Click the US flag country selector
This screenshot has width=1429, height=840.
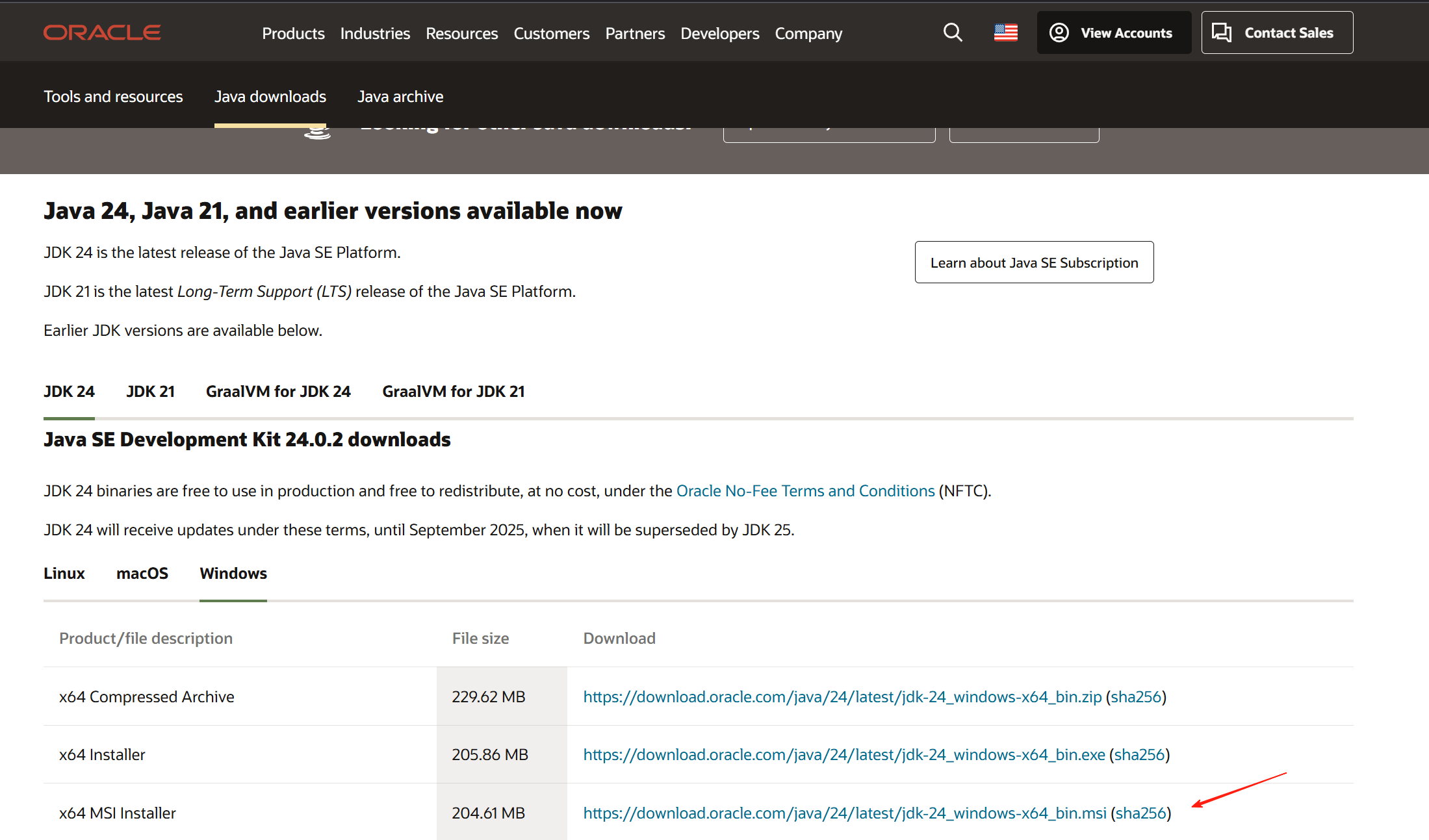pos(1005,32)
